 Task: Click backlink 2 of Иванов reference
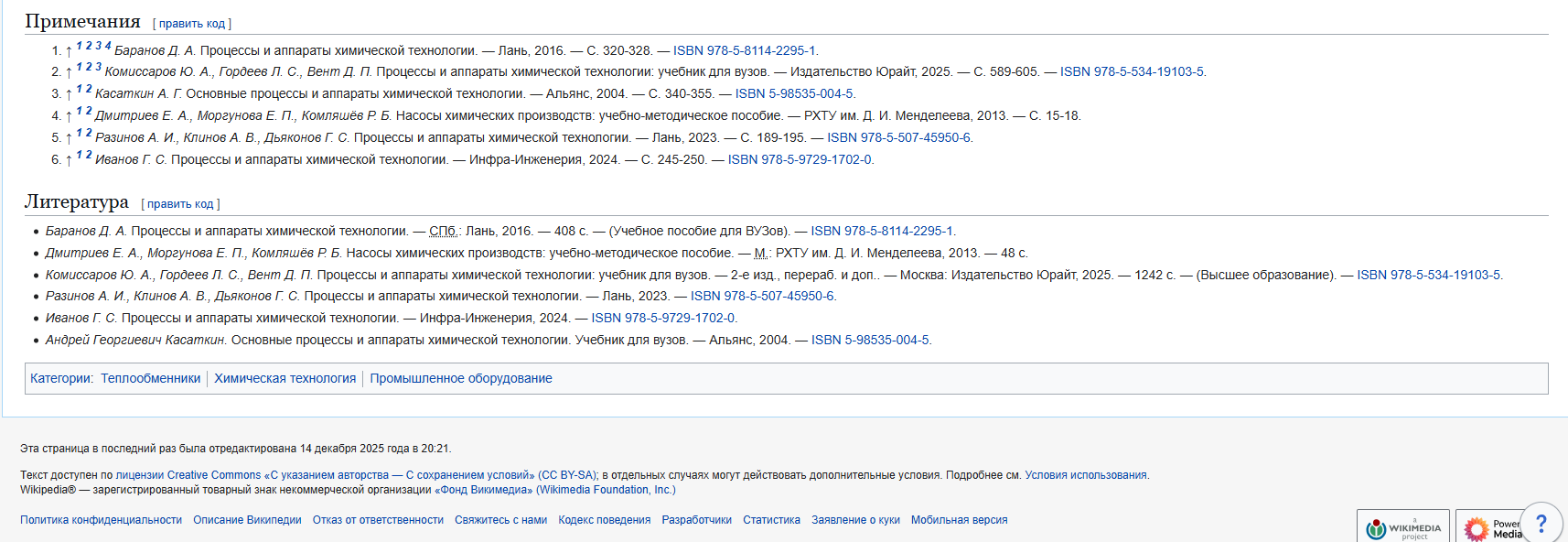(89, 155)
